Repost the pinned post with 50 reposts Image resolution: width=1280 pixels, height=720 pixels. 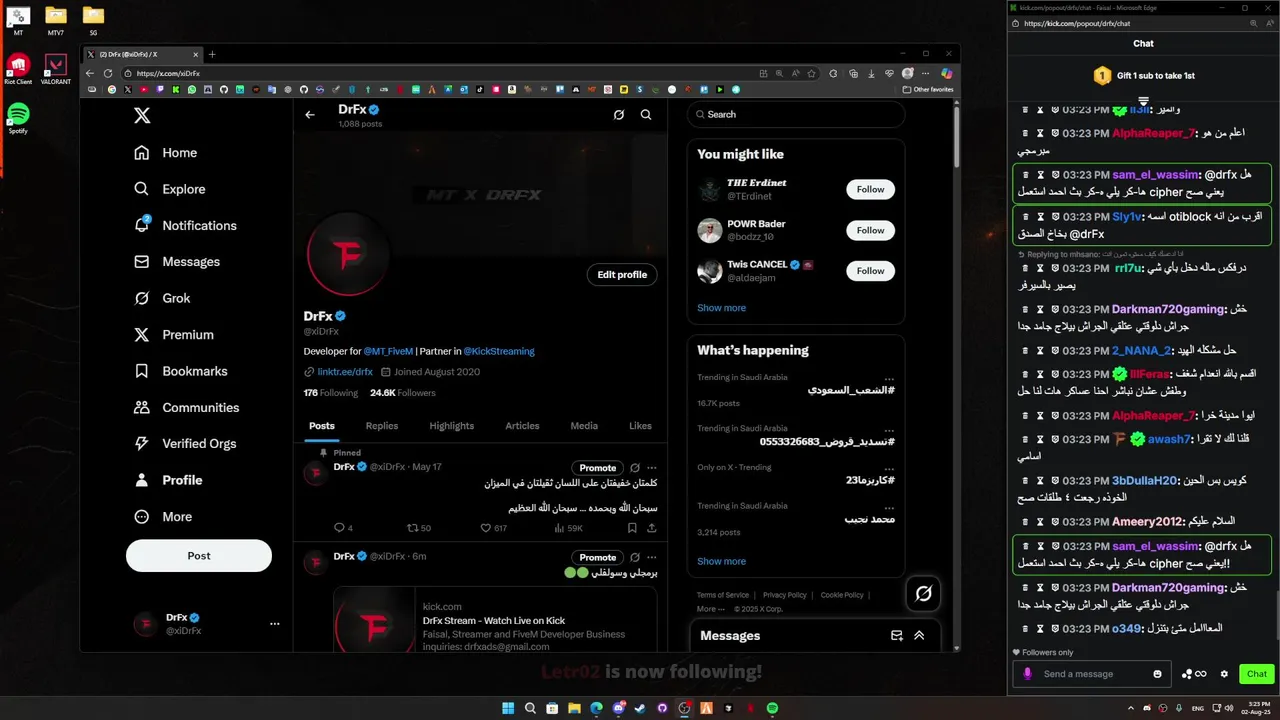[418, 528]
